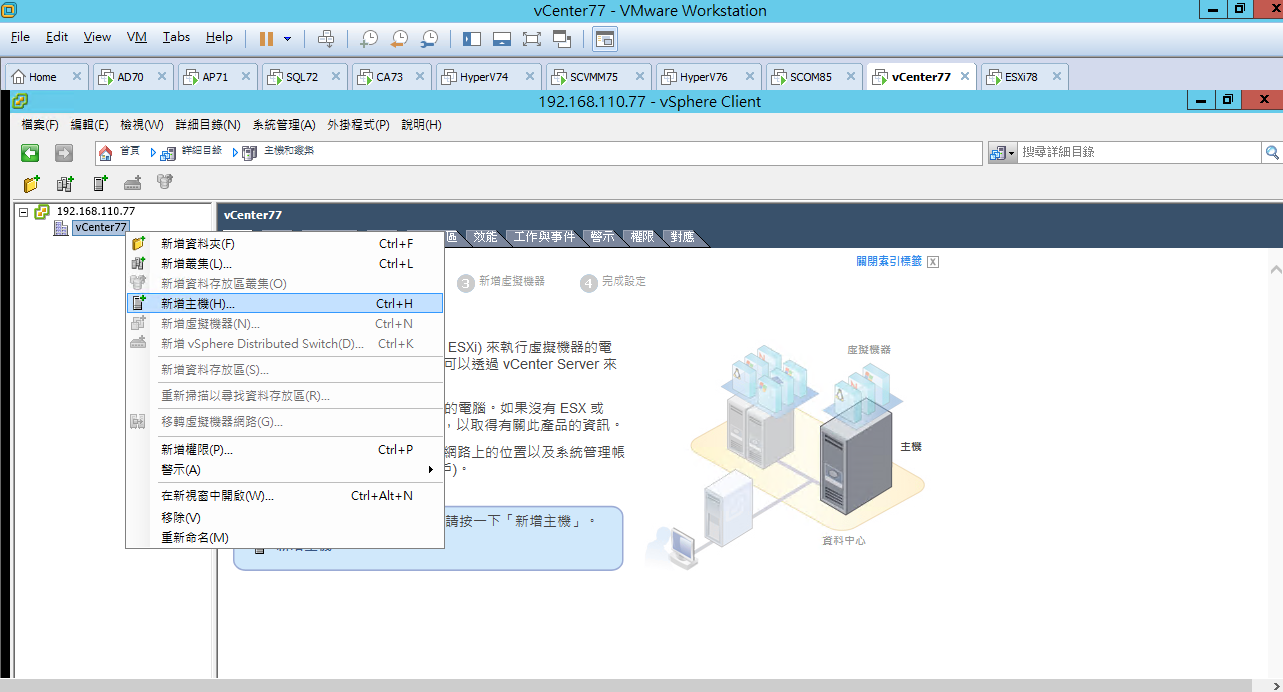Click the new folder toolbar icon
Image resolution: width=1283 pixels, height=692 pixels.
32,183
